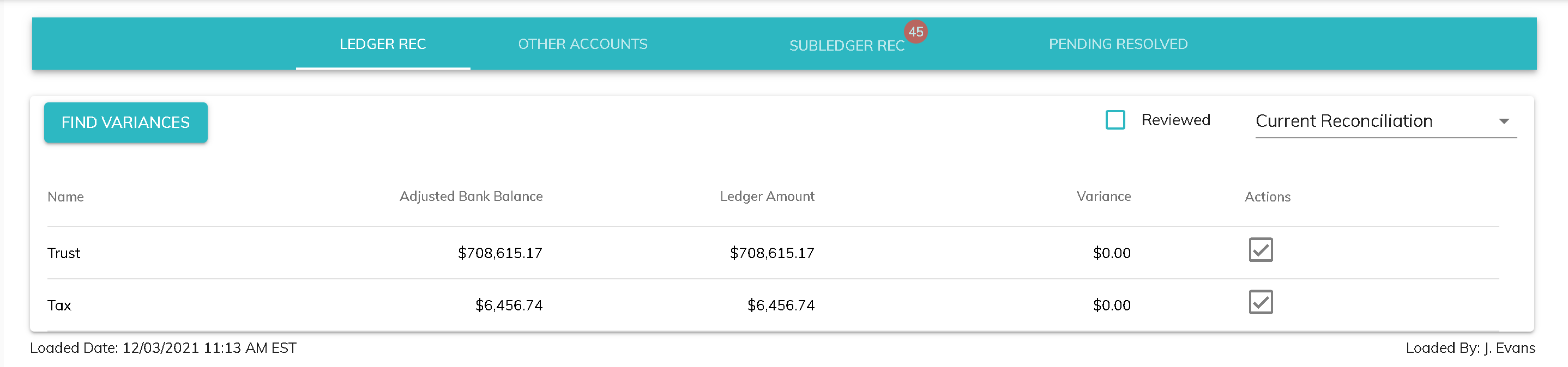Screen dimensions: 1568x367
Task: Open the Other Accounts tab
Action: tap(582, 44)
